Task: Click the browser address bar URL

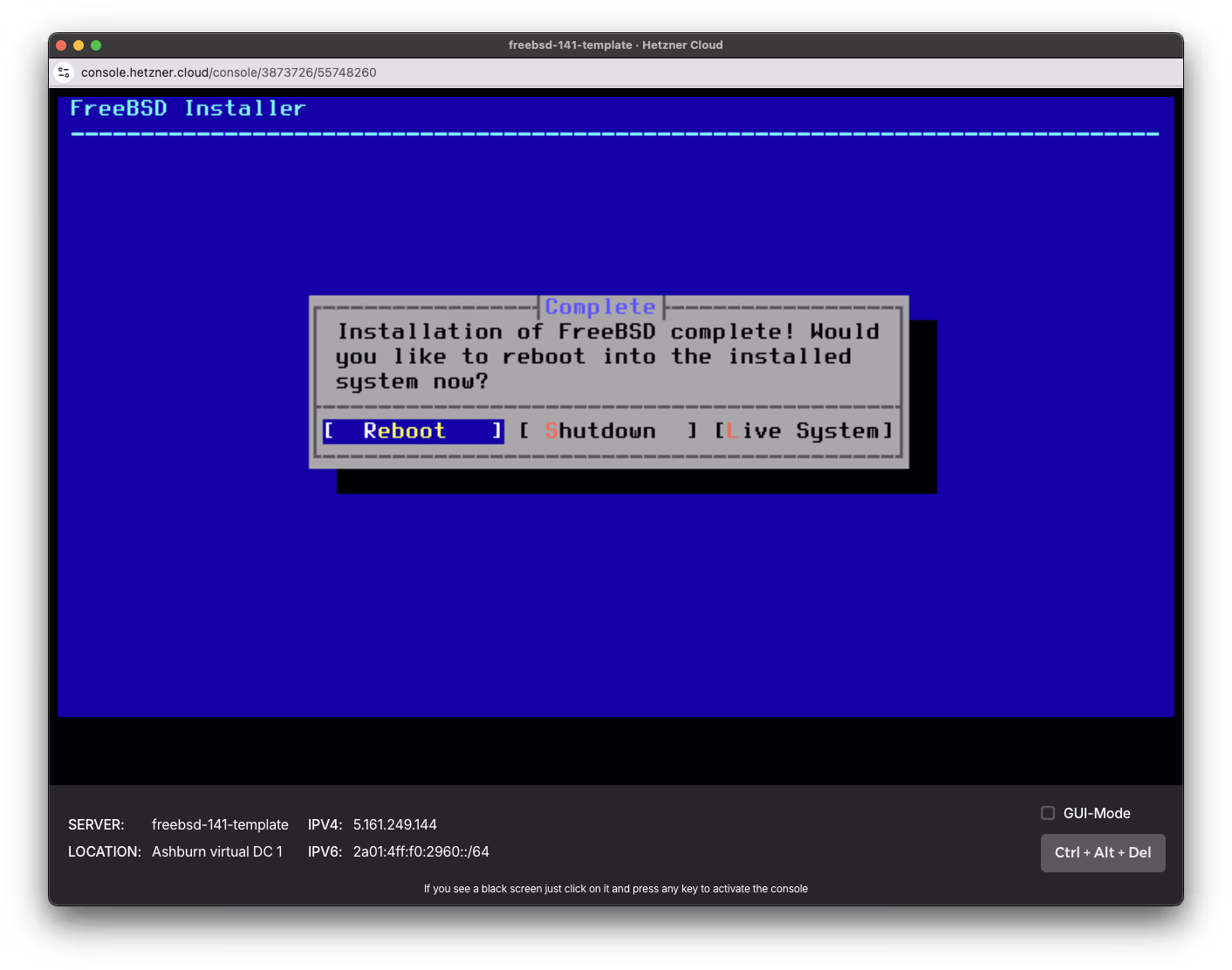Action: click(x=228, y=72)
